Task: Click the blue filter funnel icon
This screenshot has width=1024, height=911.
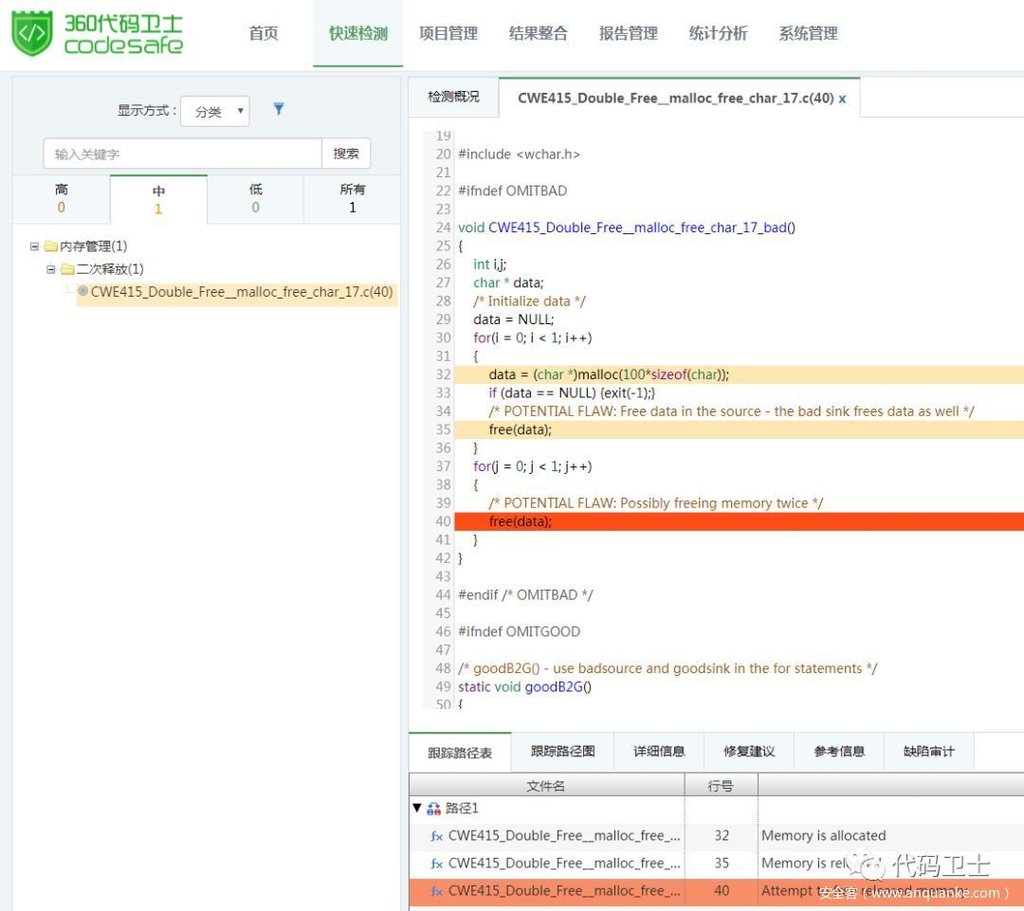Action: (x=279, y=109)
